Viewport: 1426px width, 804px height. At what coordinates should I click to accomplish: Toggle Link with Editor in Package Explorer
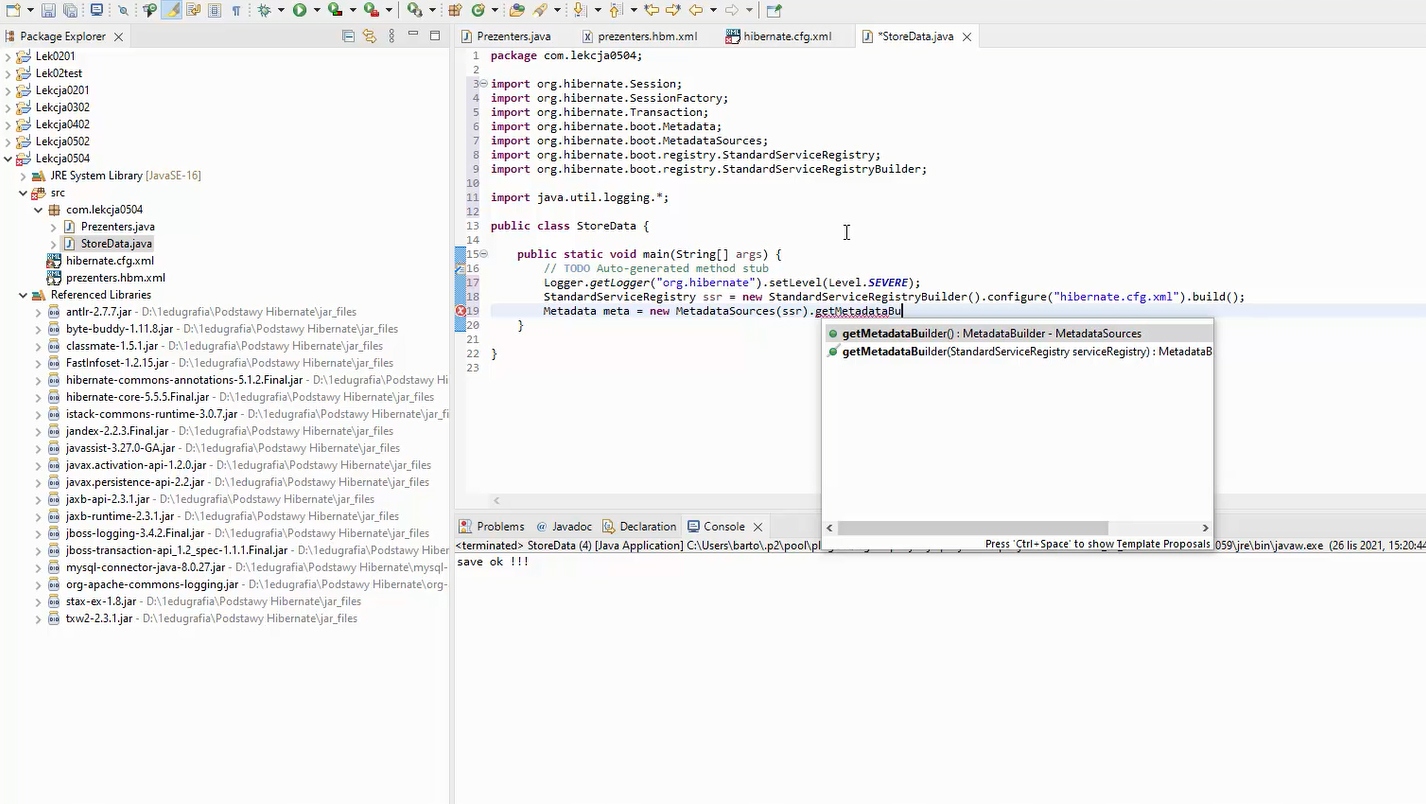[x=369, y=36]
